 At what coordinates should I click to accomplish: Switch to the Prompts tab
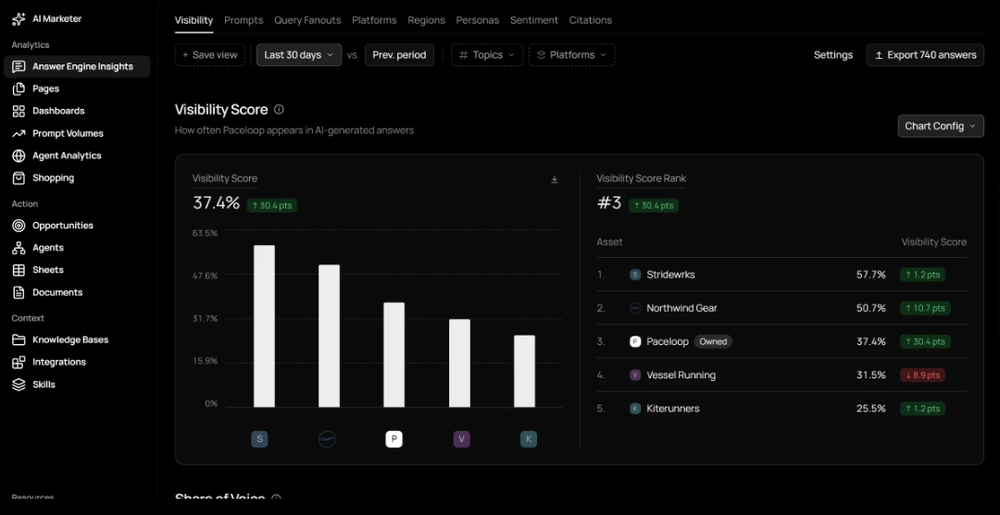244,20
